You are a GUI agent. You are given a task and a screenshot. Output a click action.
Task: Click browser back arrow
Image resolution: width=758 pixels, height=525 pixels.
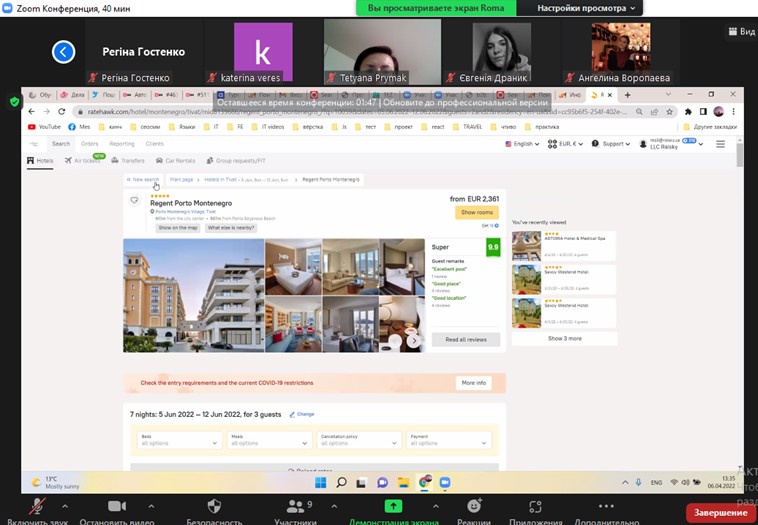[32, 112]
